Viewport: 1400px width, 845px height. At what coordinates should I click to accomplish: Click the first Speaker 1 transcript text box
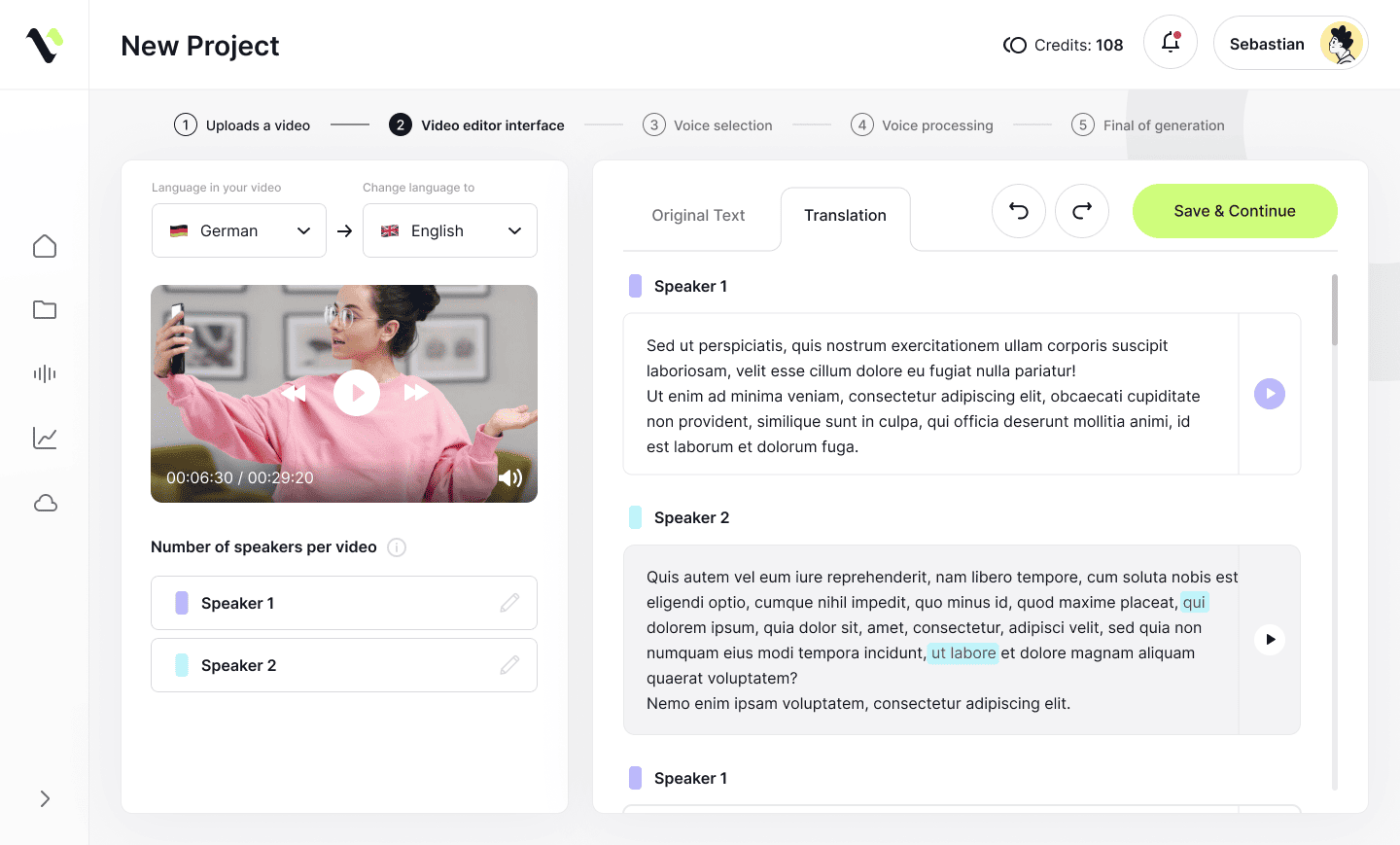930,394
